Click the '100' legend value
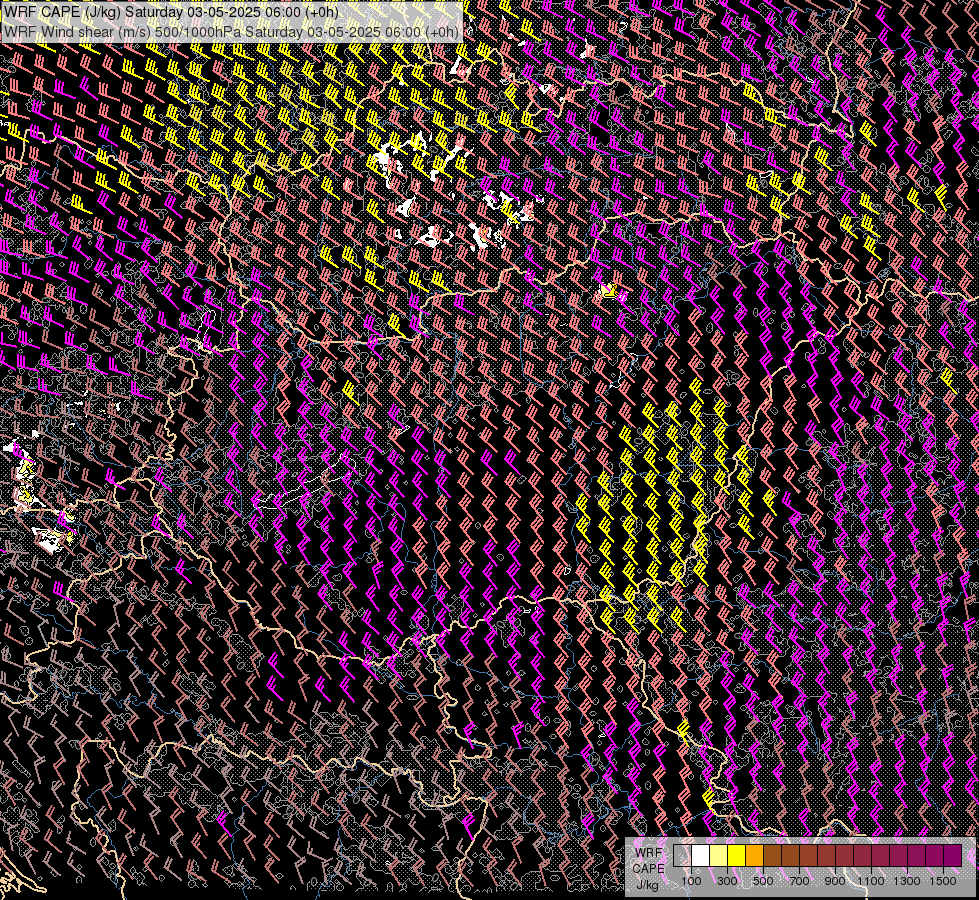 click(x=691, y=881)
